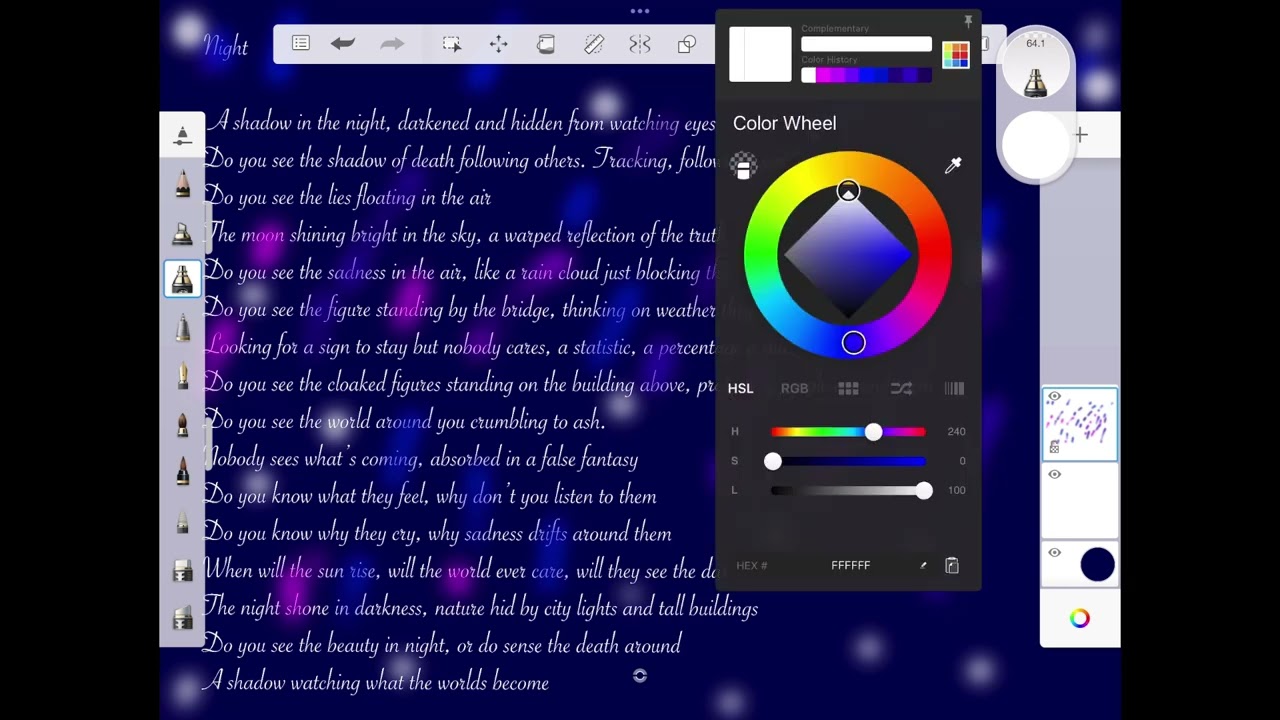1280x720 pixels.
Task: Activate the Transform move tool
Action: point(498,44)
